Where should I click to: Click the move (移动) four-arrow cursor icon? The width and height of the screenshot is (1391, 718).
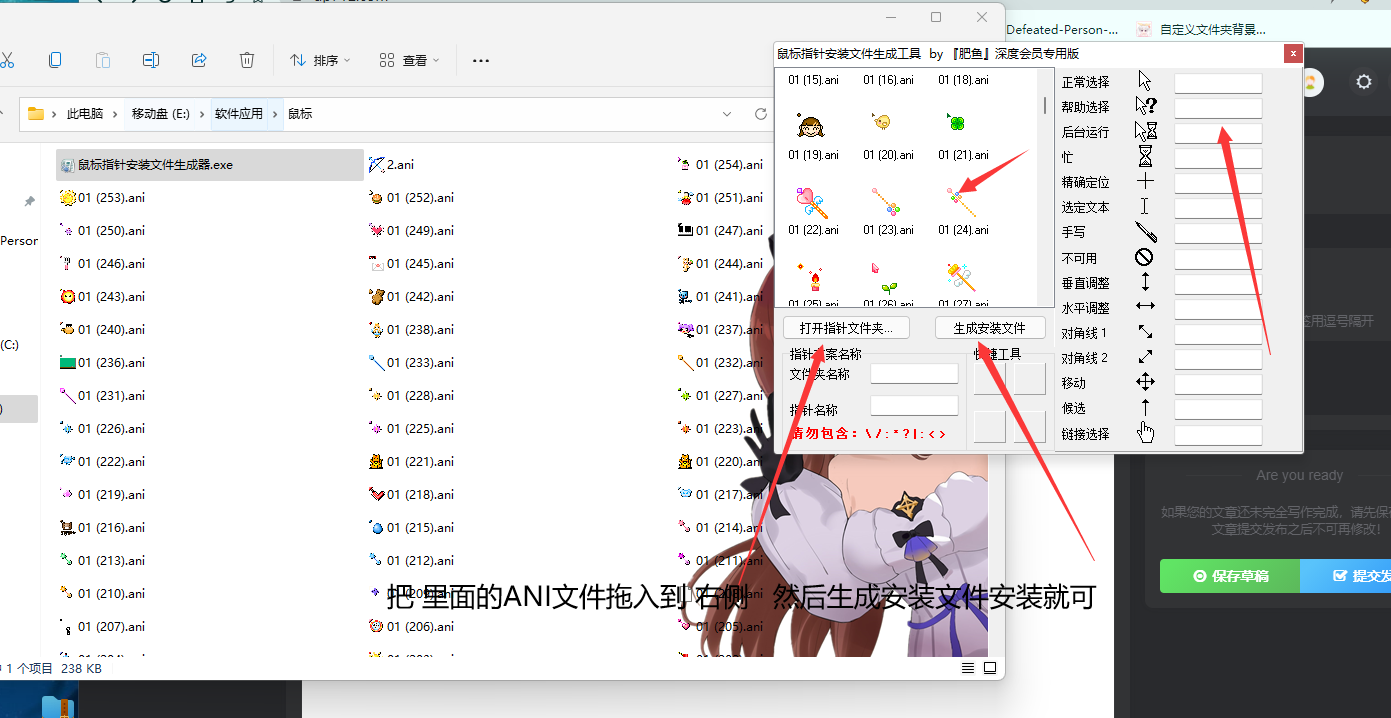[x=1145, y=382]
